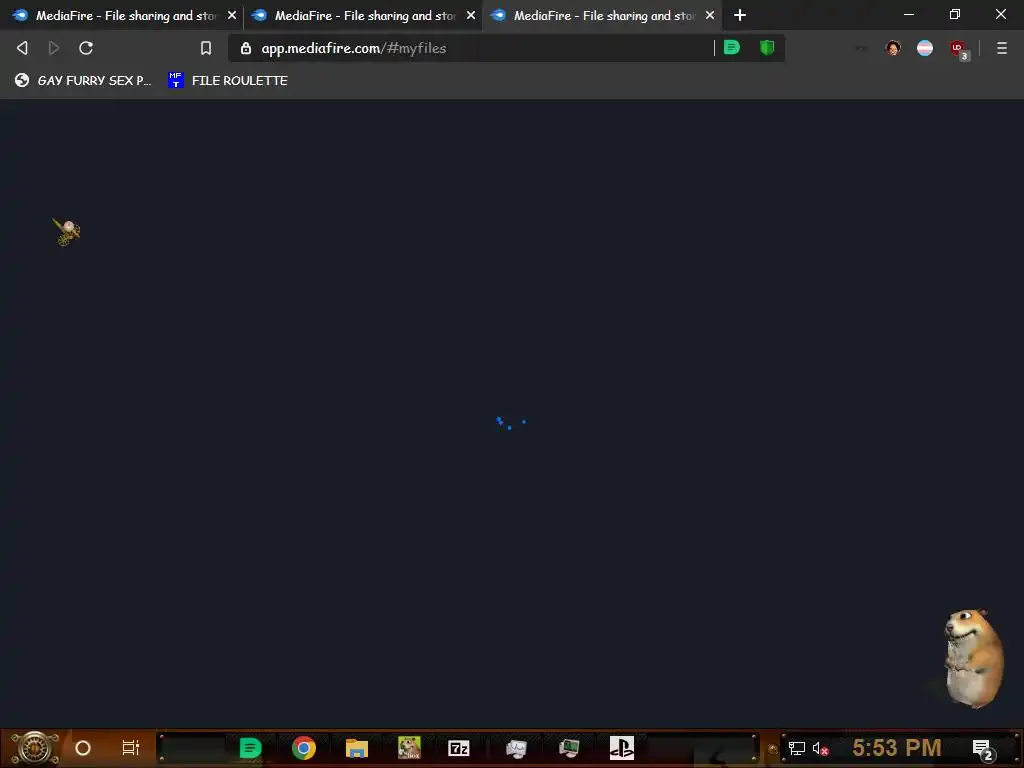Viewport: 1024px width, 768px height.
Task: Open the Box animal icon on taskbar
Action: pos(409,748)
